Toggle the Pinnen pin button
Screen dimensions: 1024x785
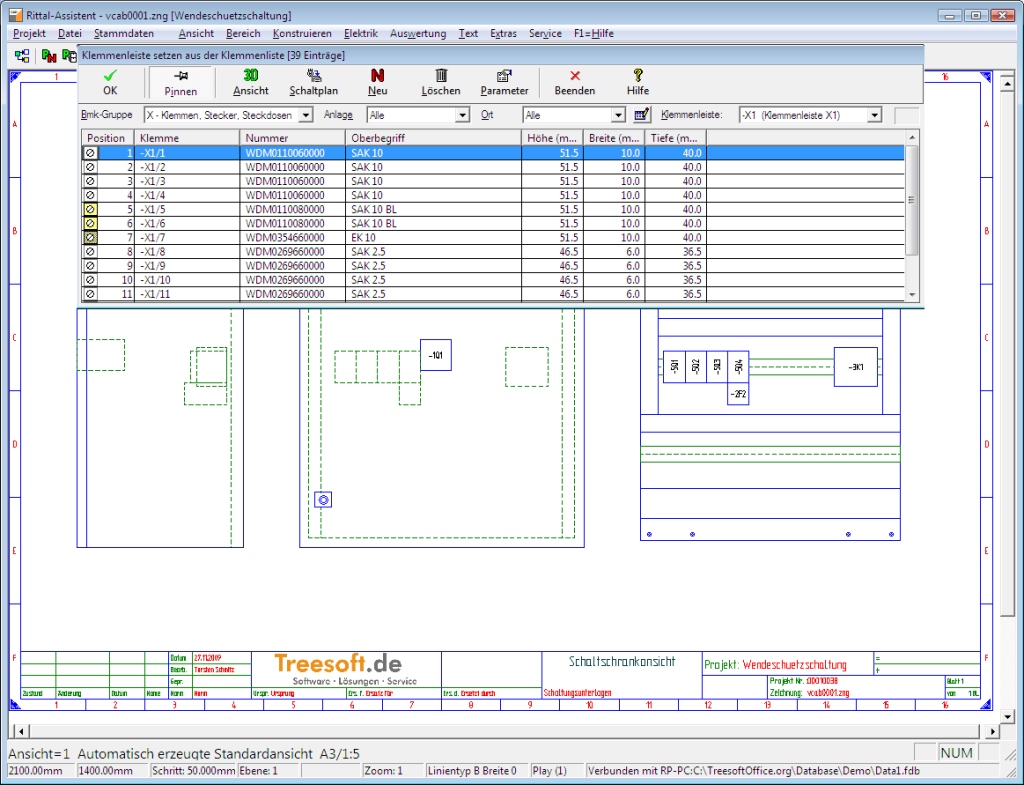click(181, 75)
